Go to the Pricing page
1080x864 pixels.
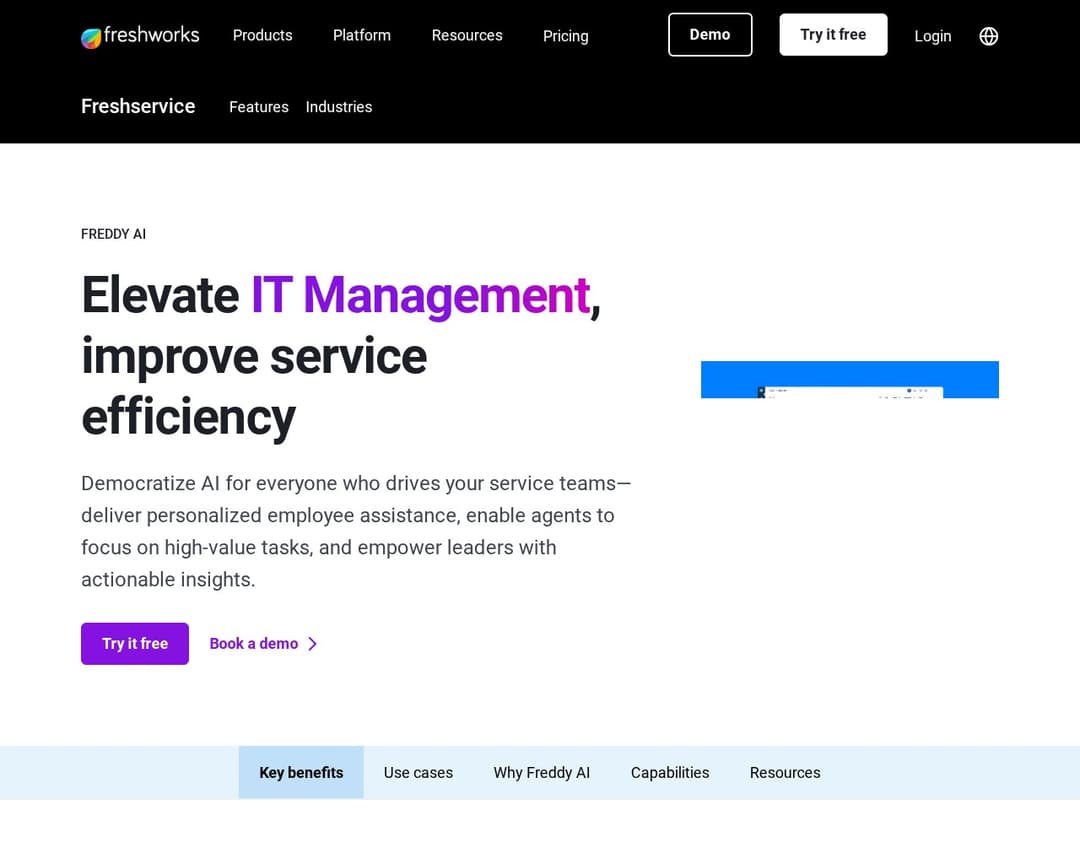(565, 36)
